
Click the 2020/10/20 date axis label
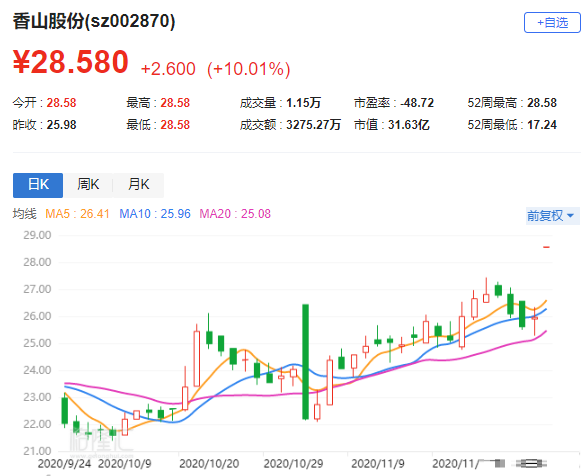coord(209,464)
